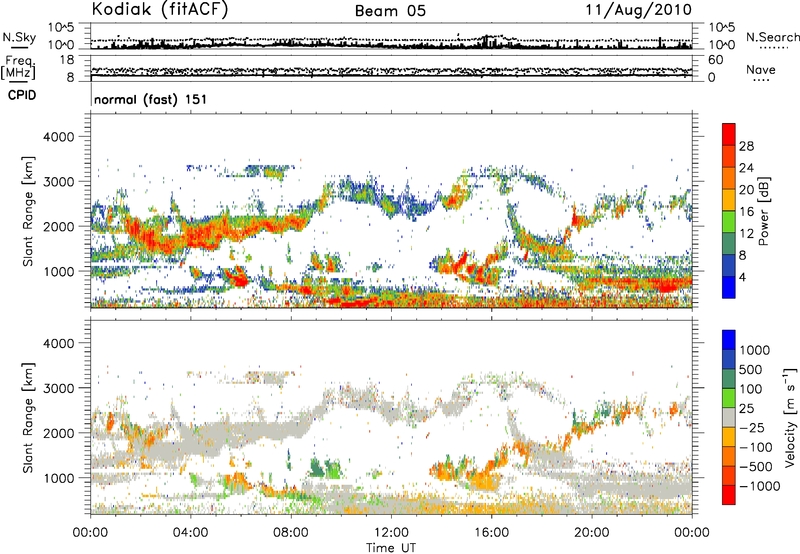Click the '16' tick on Power colorbar
Image resolution: width=800 pixels, height=554 pixels.
tap(746, 212)
